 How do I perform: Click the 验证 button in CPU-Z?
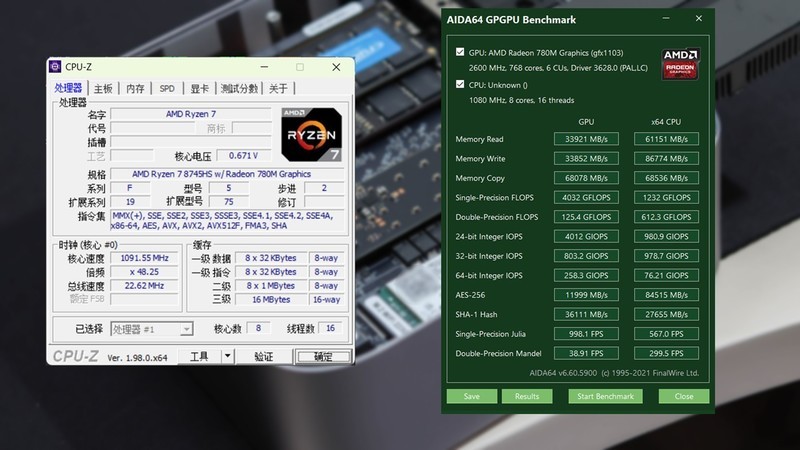[x=264, y=356]
